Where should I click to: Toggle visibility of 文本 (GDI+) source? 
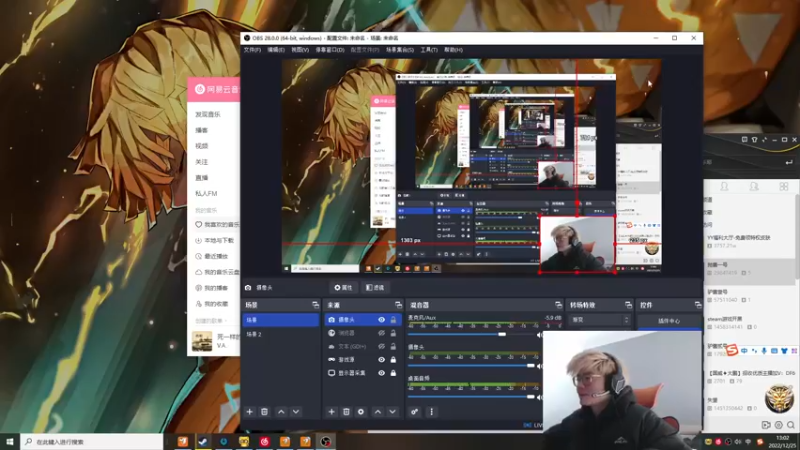coord(381,346)
